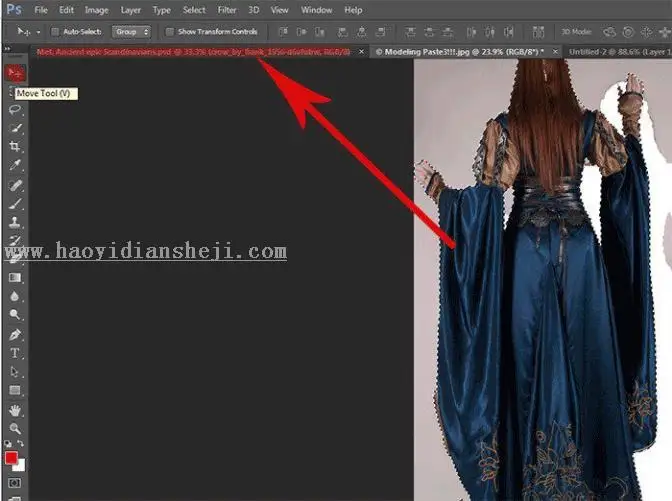Viewport: 672px width, 501px height.
Task: Click Distribute Top Edges icon
Action: [x=410, y=32]
